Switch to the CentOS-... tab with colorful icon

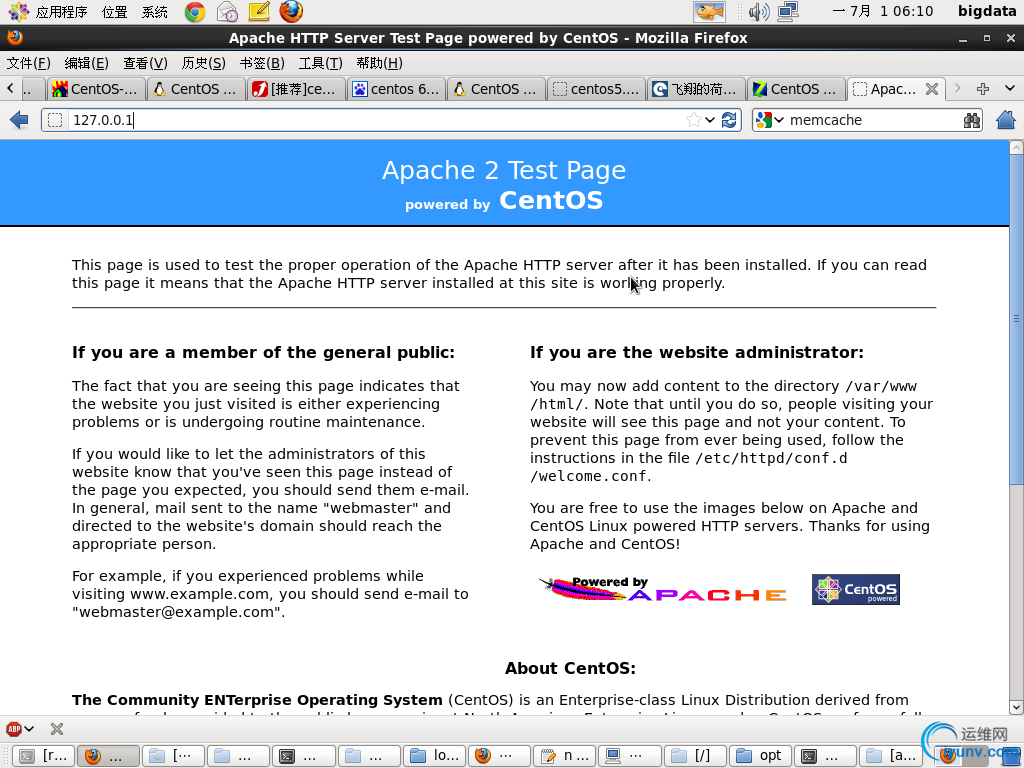(96, 89)
